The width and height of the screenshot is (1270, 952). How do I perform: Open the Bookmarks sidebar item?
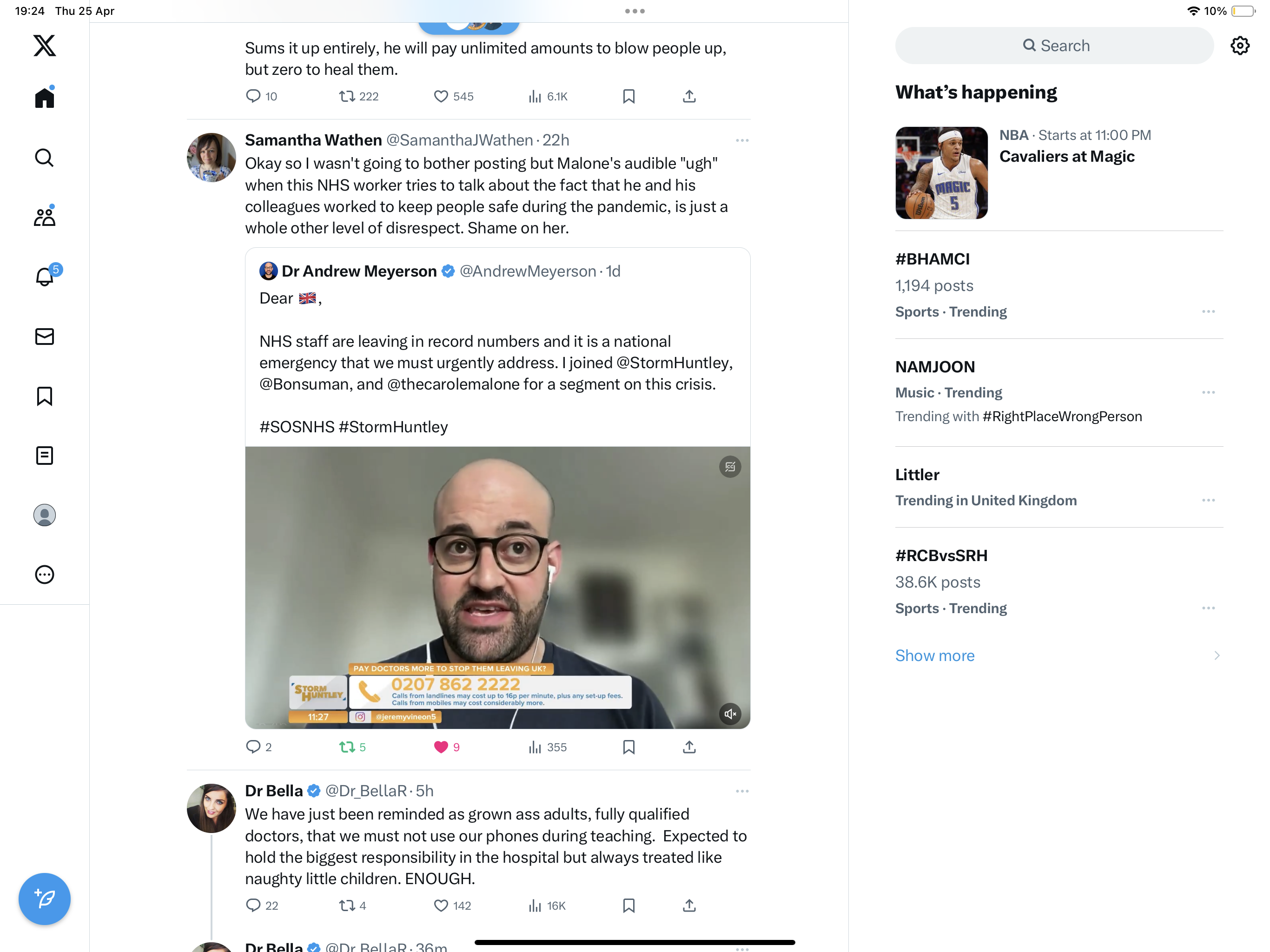[44, 396]
